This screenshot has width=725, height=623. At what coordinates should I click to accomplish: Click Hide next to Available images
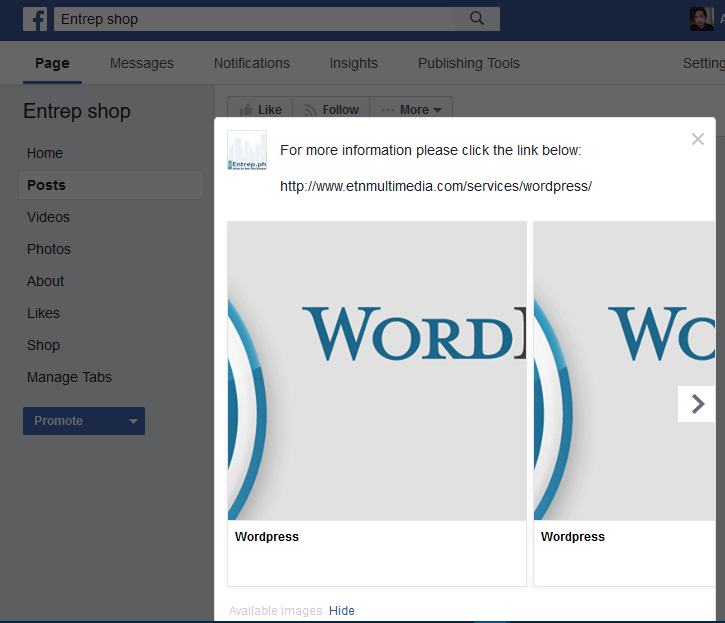point(342,611)
